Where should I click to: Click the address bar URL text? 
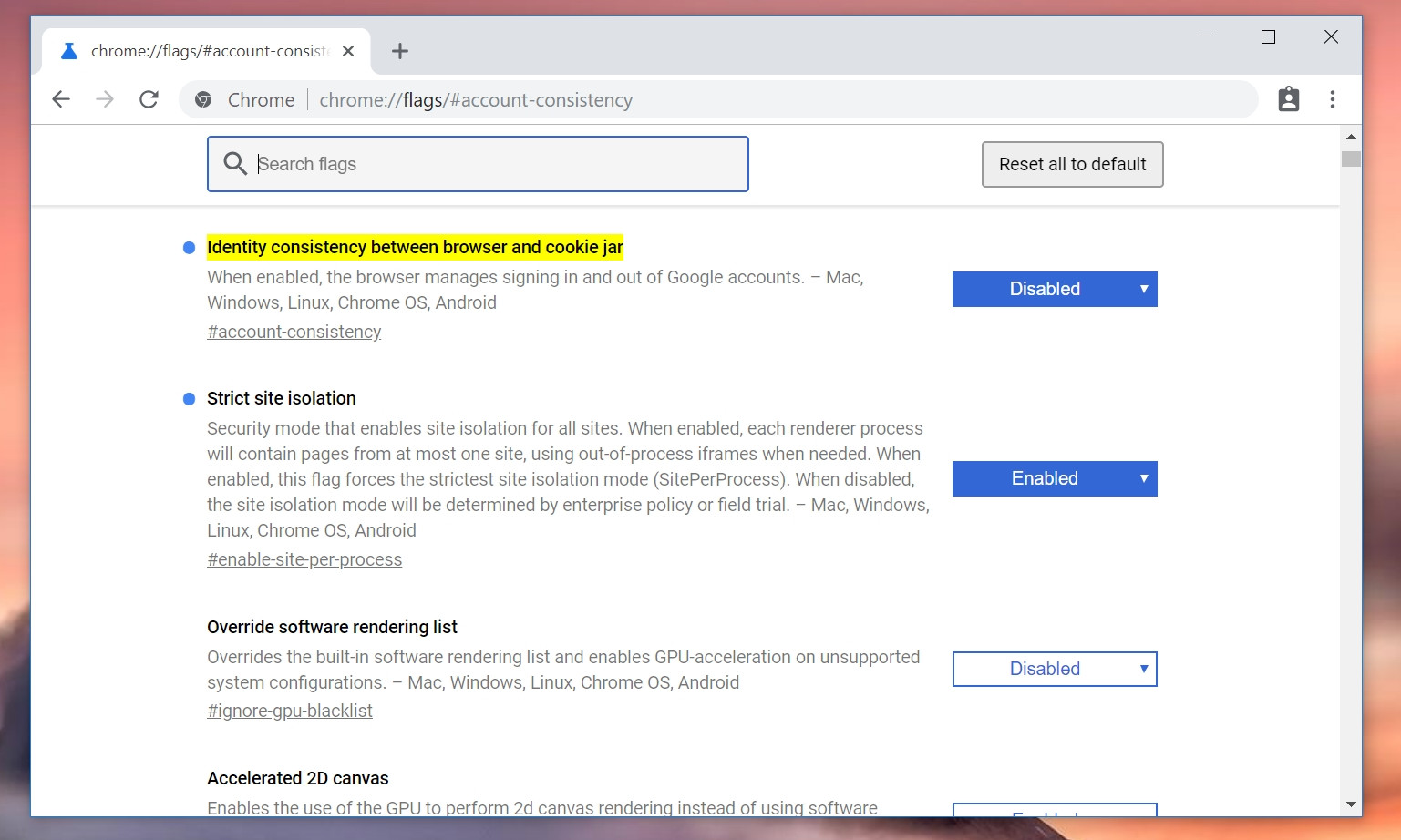click(x=476, y=100)
